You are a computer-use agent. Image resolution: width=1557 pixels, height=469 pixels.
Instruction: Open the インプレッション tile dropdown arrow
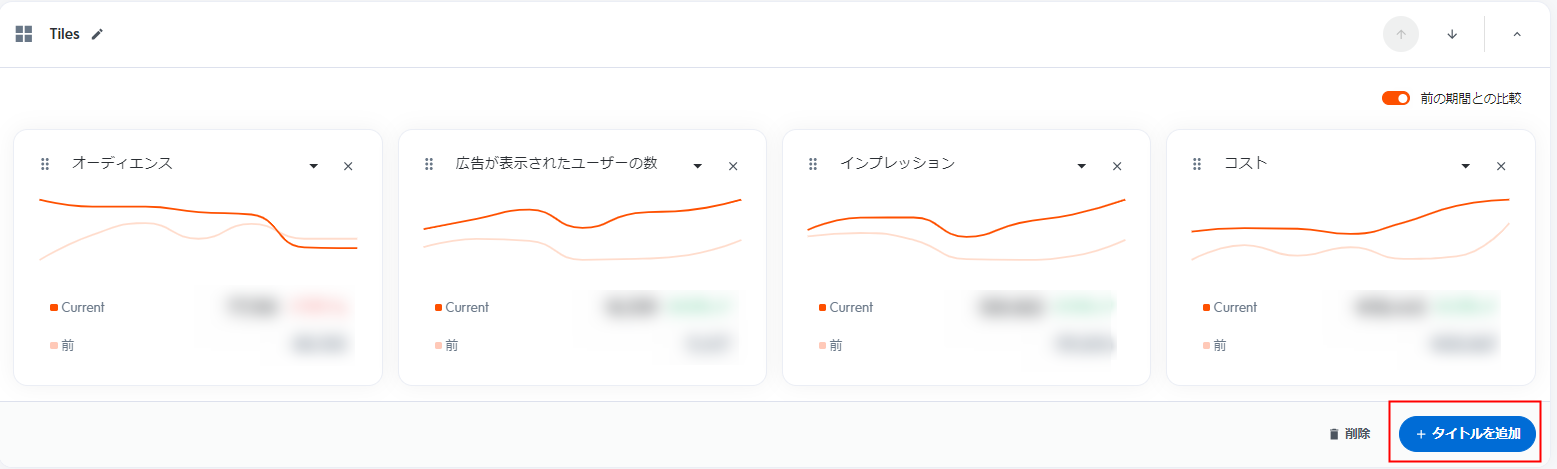[1082, 166]
